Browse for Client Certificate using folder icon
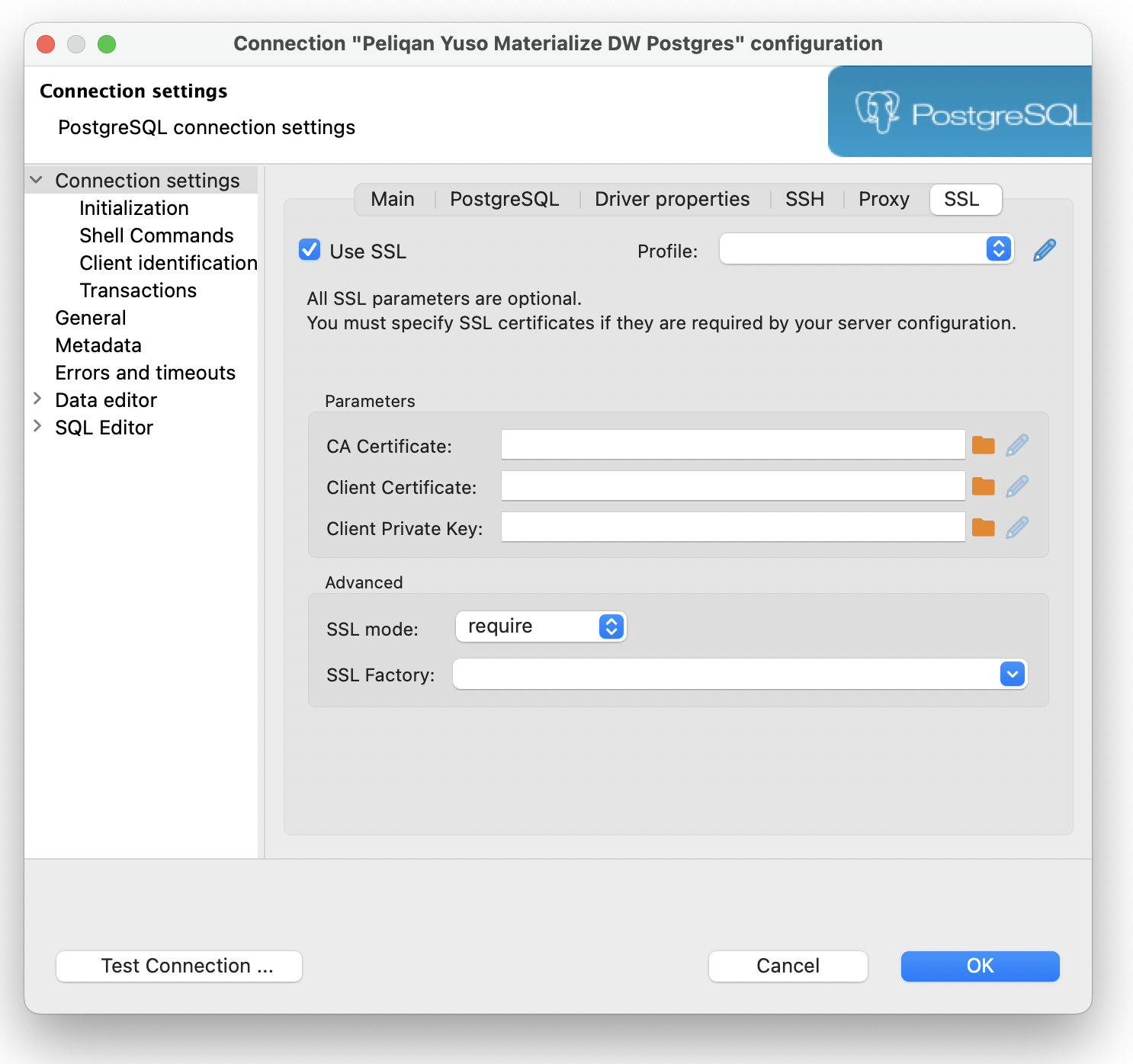This screenshot has height=1064, width=1133. pyautogui.click(x=984, y=486)
